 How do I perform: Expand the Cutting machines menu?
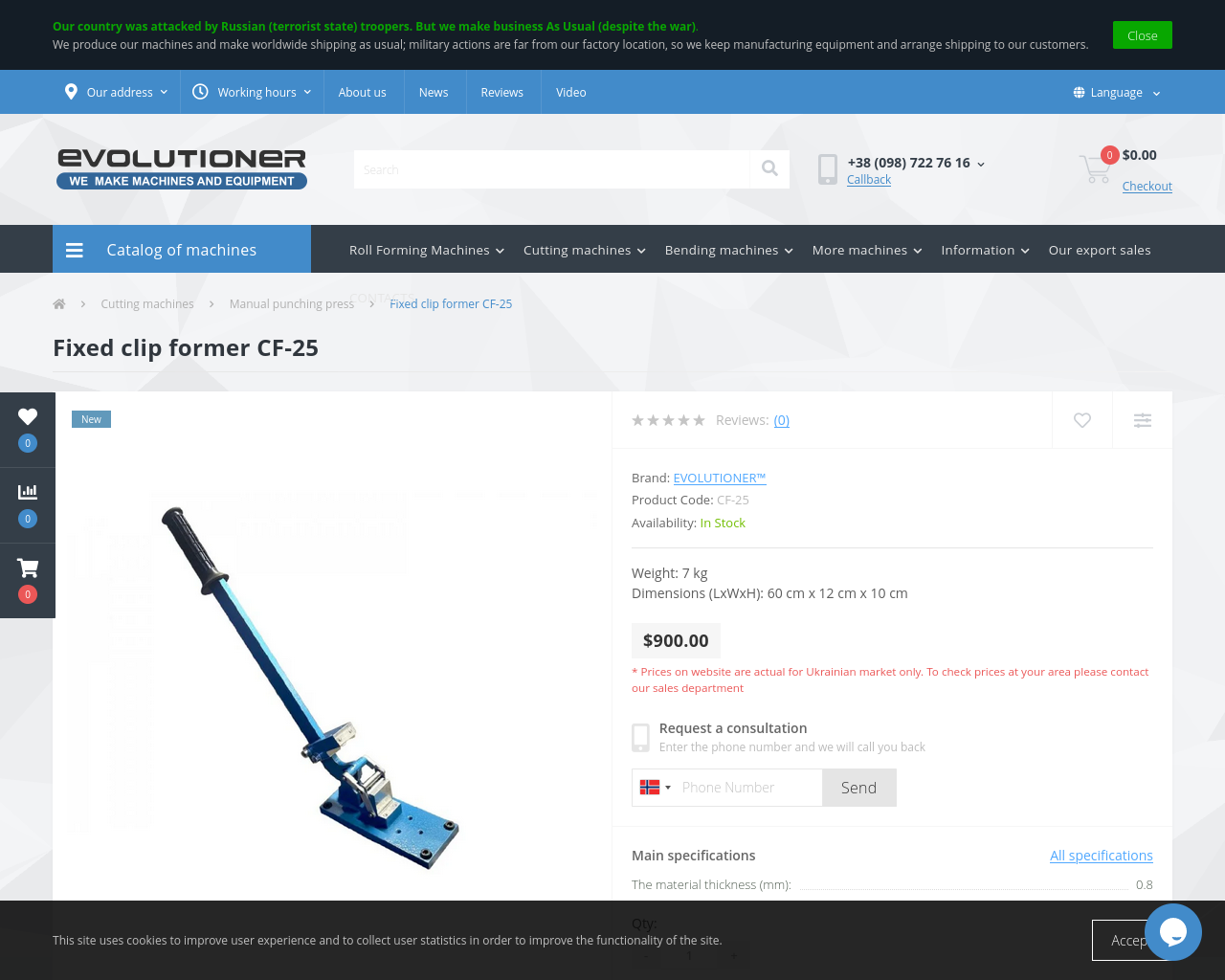pos(585,250)
